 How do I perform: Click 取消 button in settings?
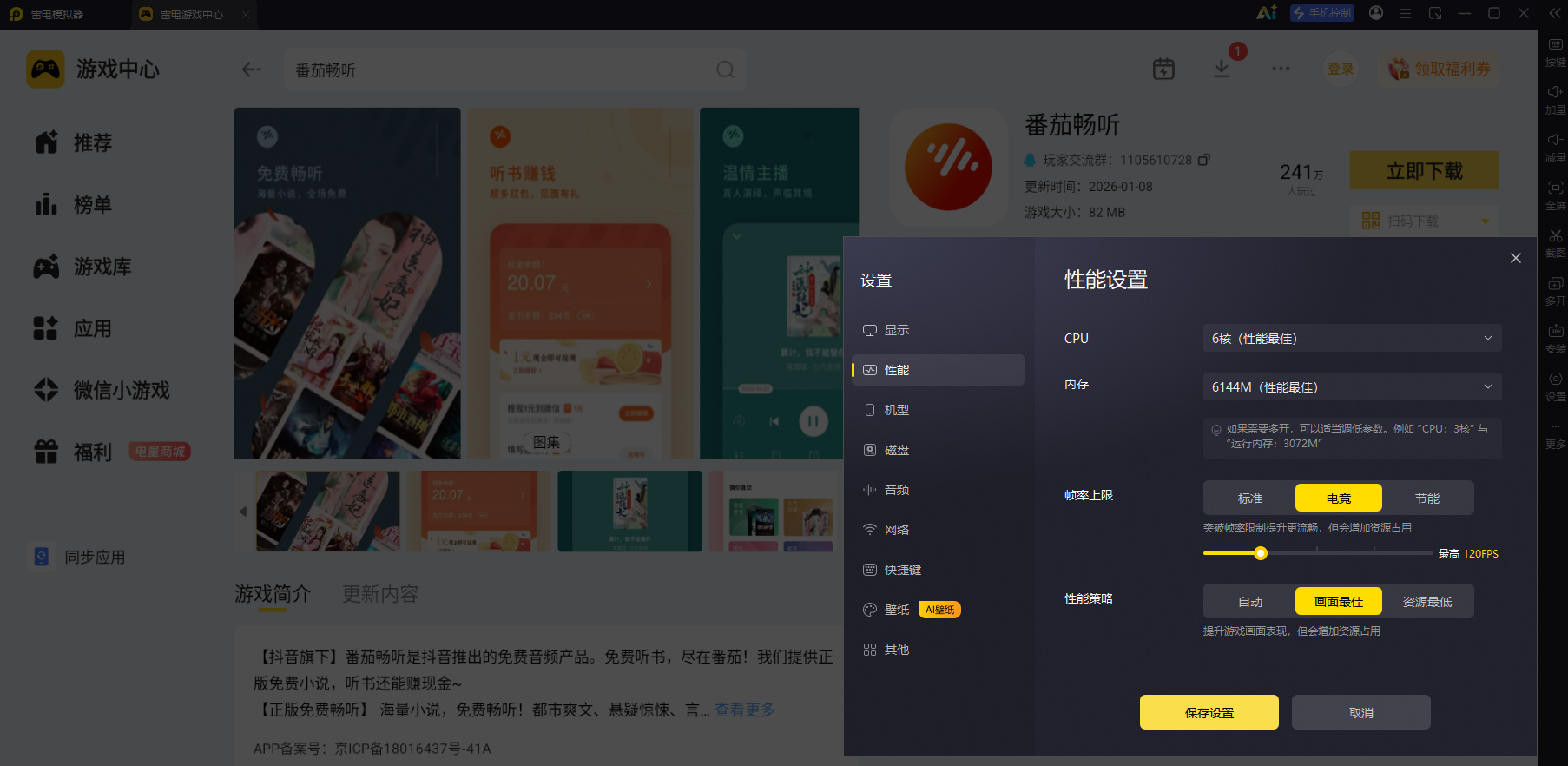1361,712
